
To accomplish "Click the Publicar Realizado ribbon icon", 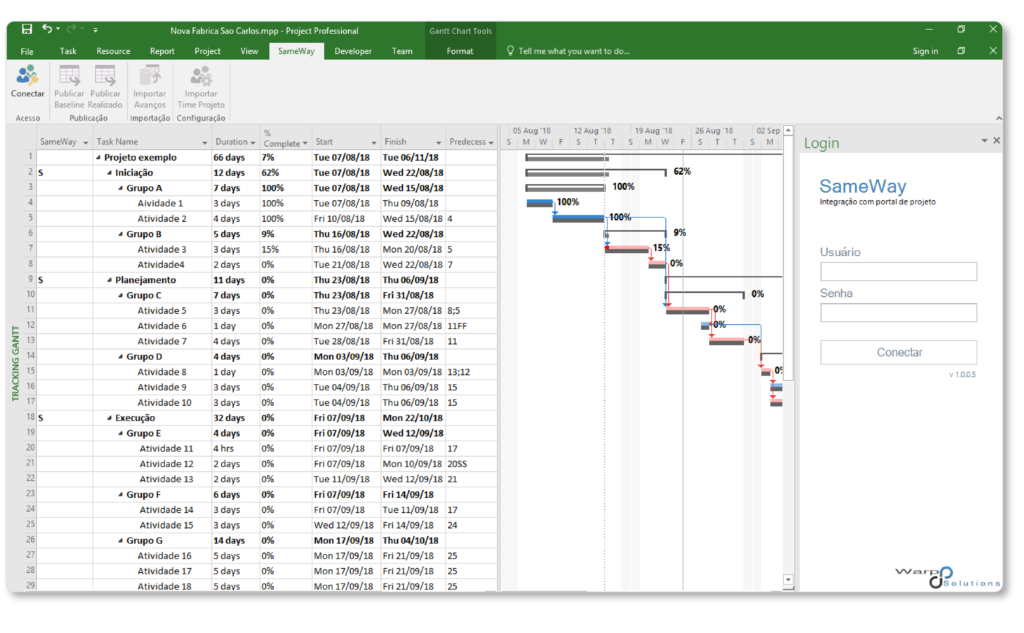I will coord(105,77).
